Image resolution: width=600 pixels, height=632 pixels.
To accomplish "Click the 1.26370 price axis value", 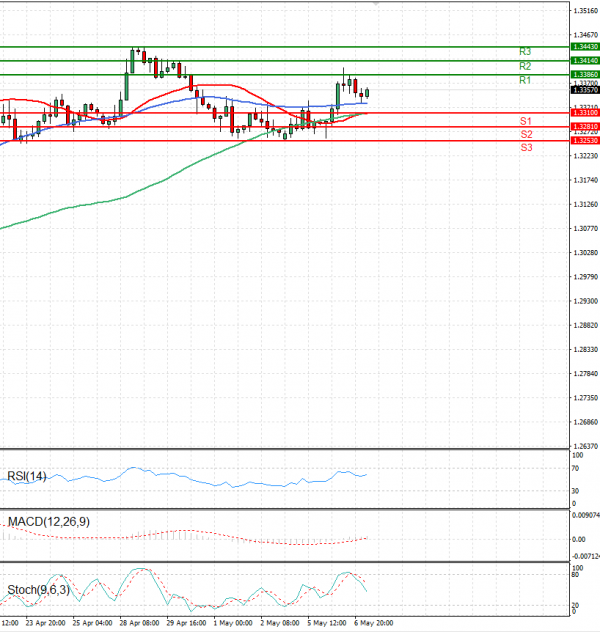I will [x=586, y=446].
